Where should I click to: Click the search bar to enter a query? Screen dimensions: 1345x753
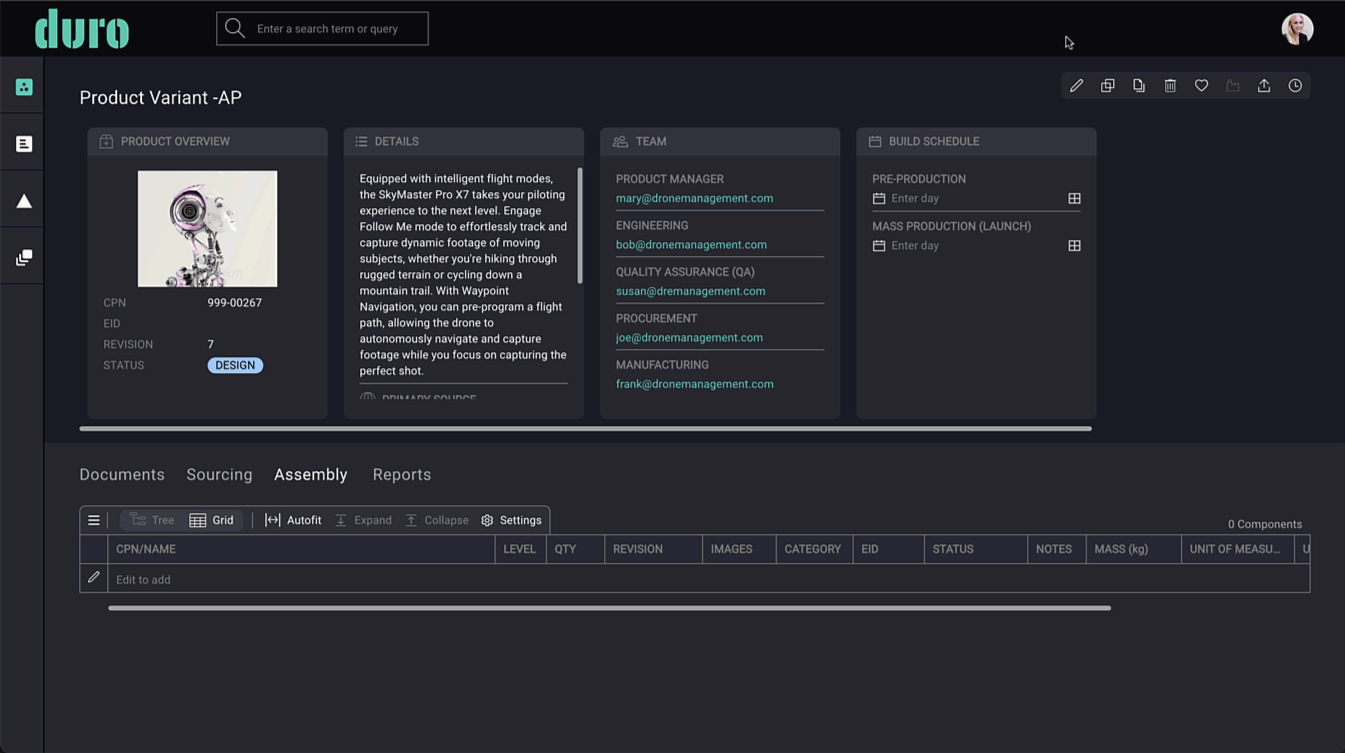322,28
